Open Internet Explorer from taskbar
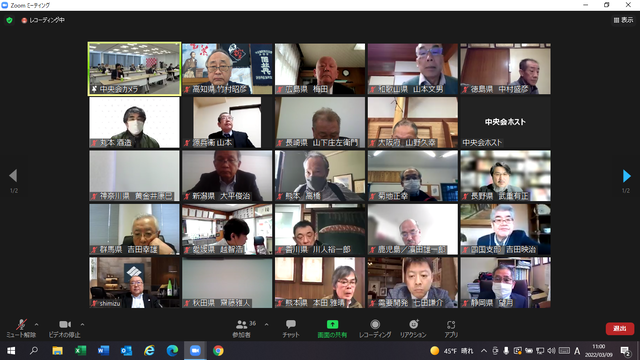Image resolution: width=640 pixels, height=360 pixels. [x=149, y=351]
